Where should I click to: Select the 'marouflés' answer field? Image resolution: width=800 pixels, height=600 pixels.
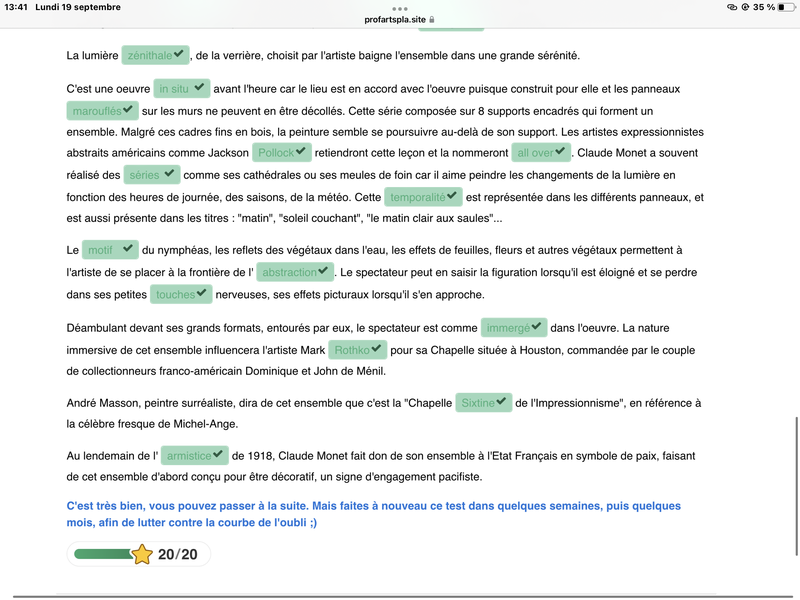click(102, 111)
